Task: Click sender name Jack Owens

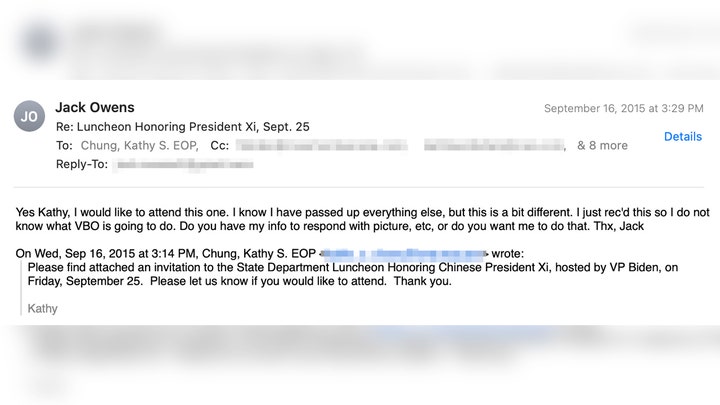Action: (x=95, y=107)
